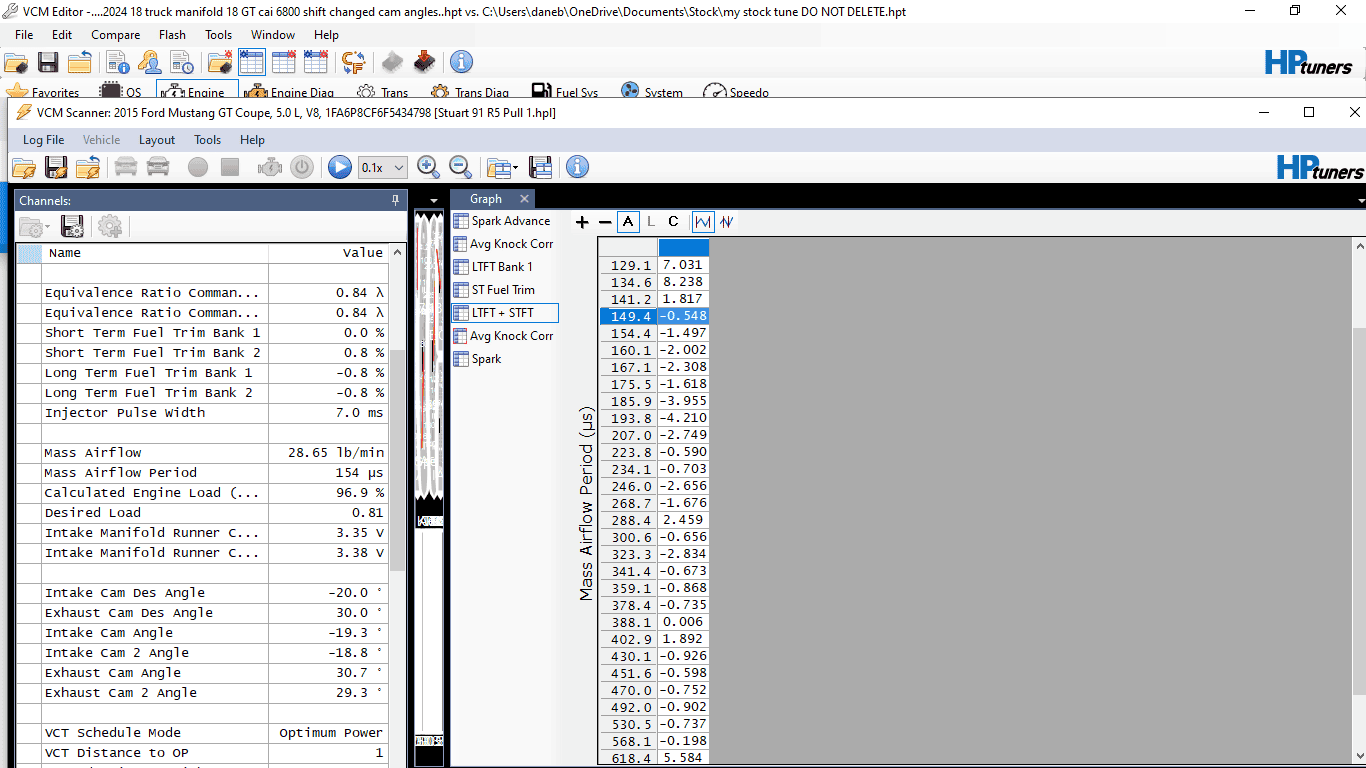Open a log file in VCM Scanner toolbar
The image size is (1366, 768).
(x=24, y=167)
